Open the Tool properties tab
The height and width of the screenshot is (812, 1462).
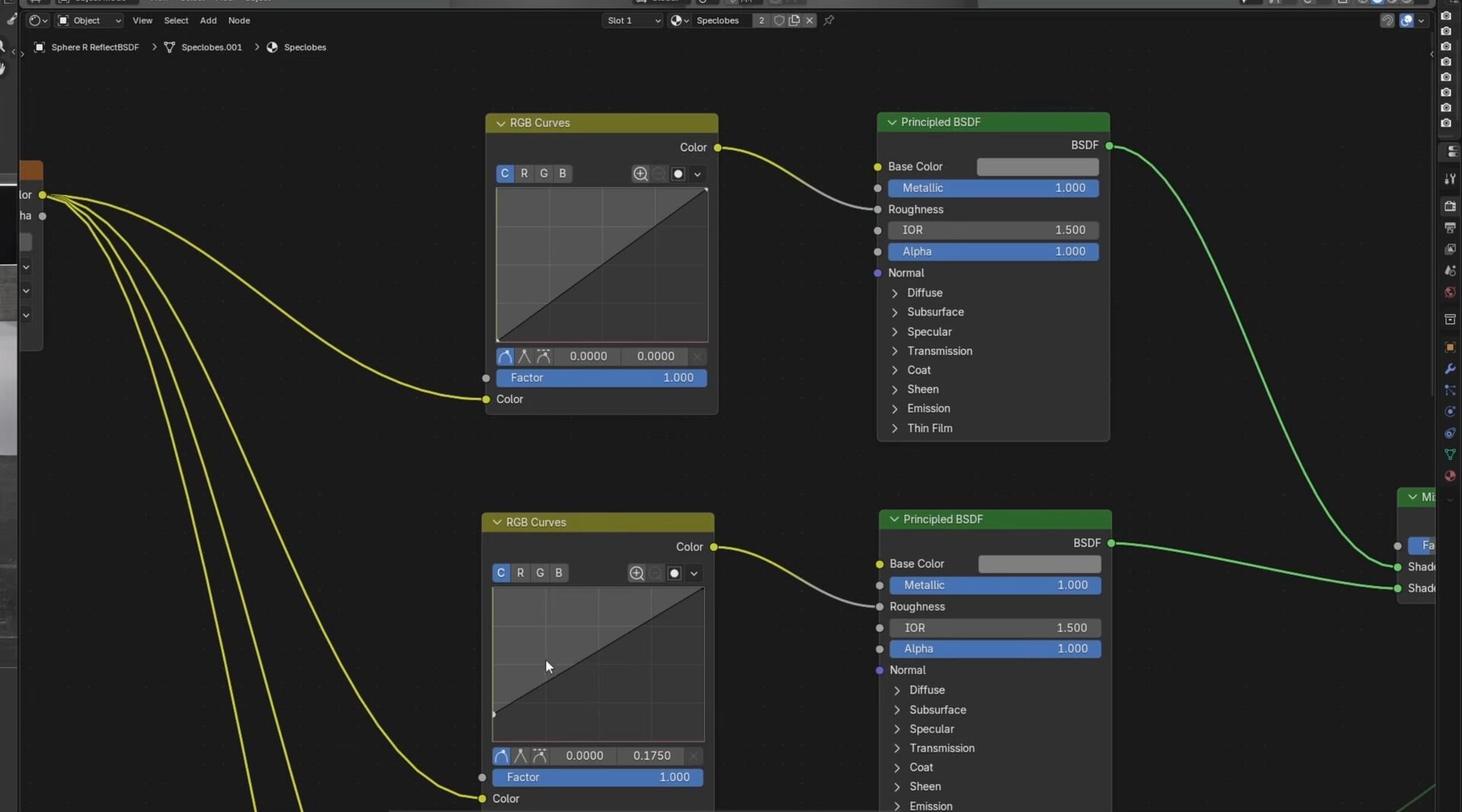coord(1450,179)
